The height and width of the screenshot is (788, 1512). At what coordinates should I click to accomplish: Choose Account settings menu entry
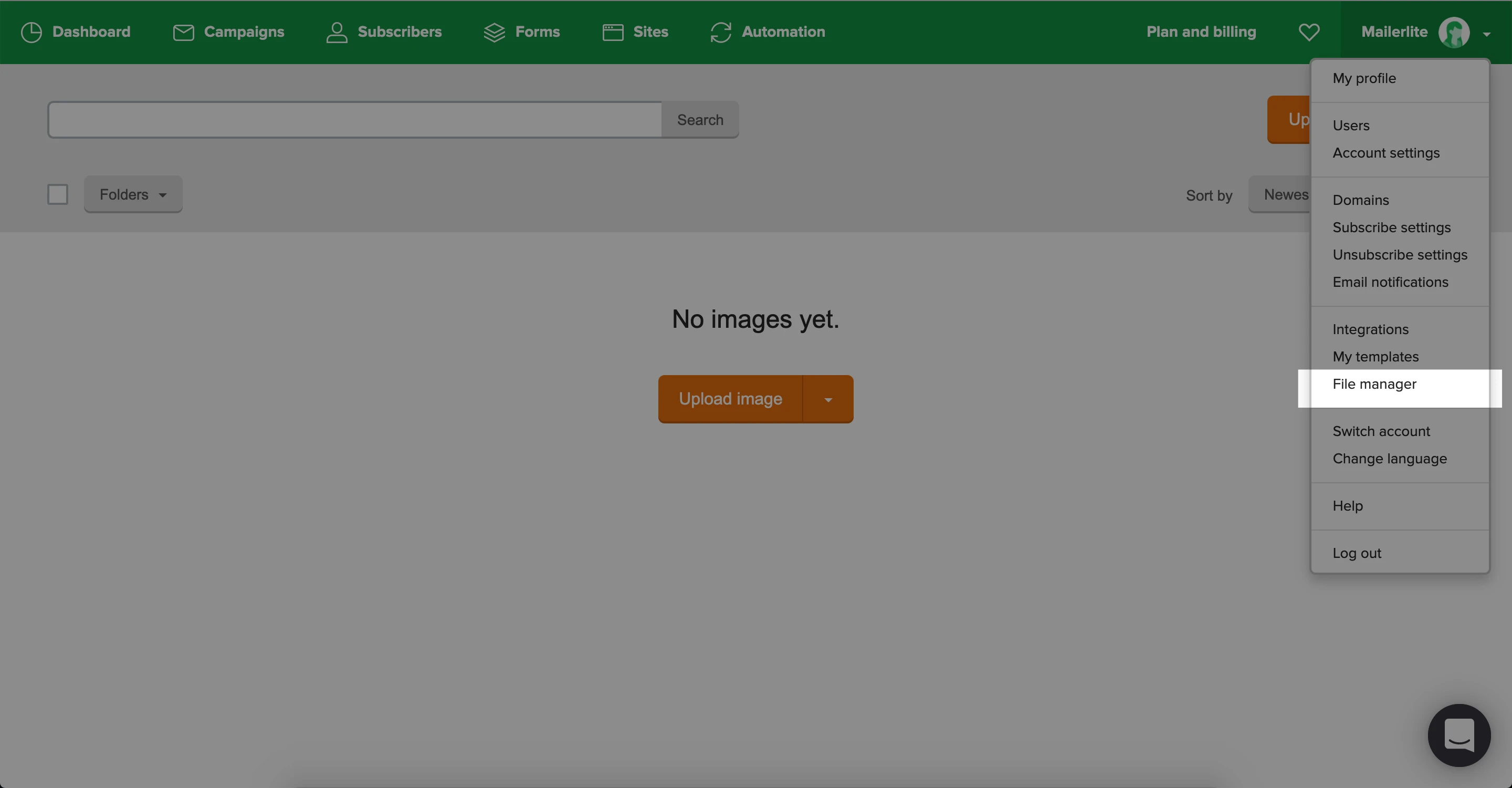click(1386, 153)
